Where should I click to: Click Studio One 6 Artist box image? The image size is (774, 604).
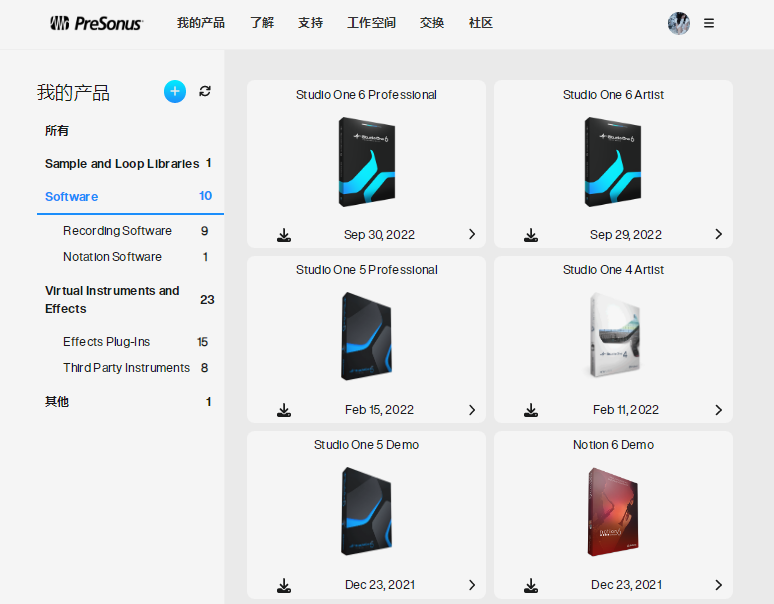point(613,162)
